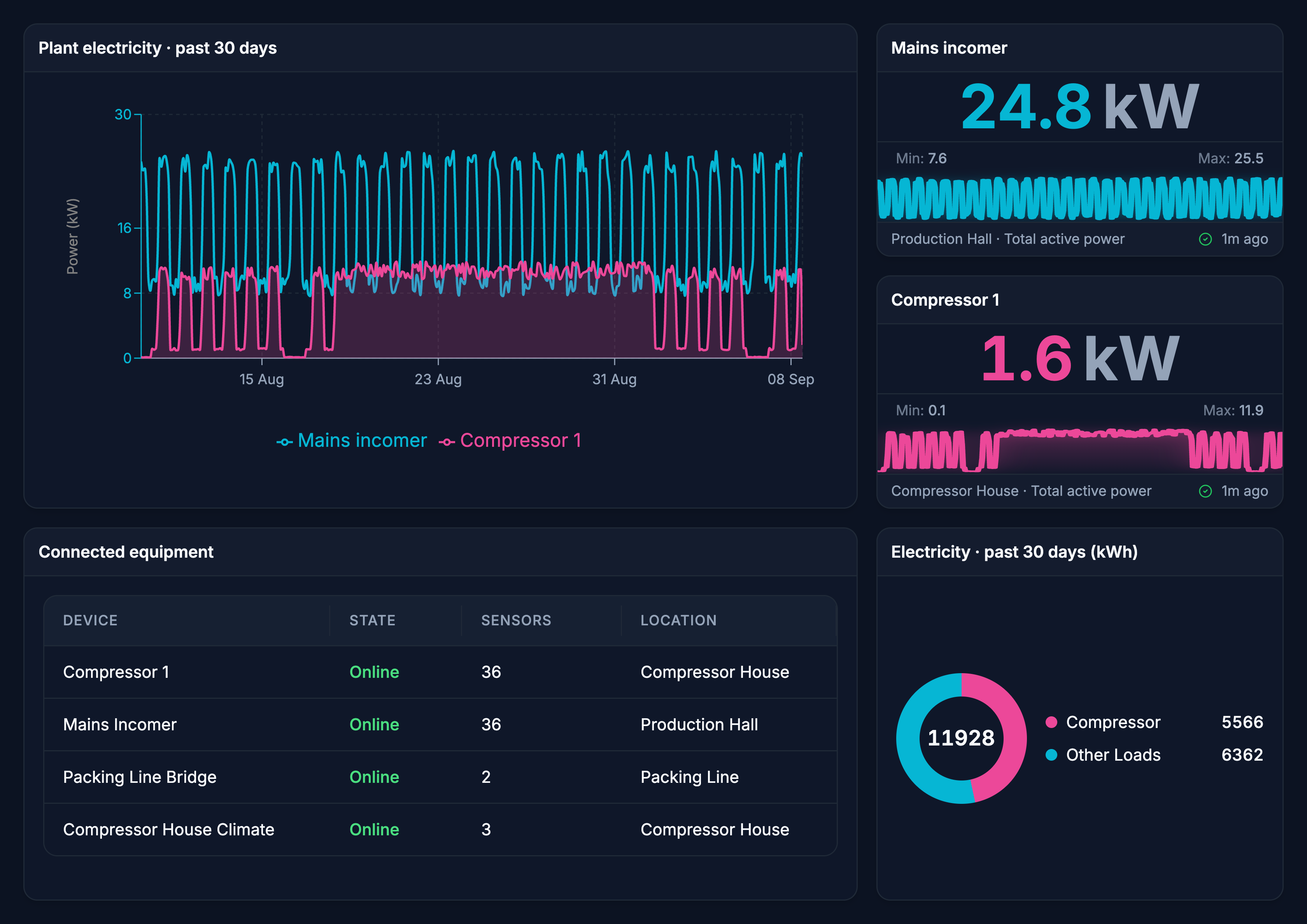This screenshot has height=924, width=1307.
Task: Click the Compressor 1 sparkline chart
Action: 1080,450
